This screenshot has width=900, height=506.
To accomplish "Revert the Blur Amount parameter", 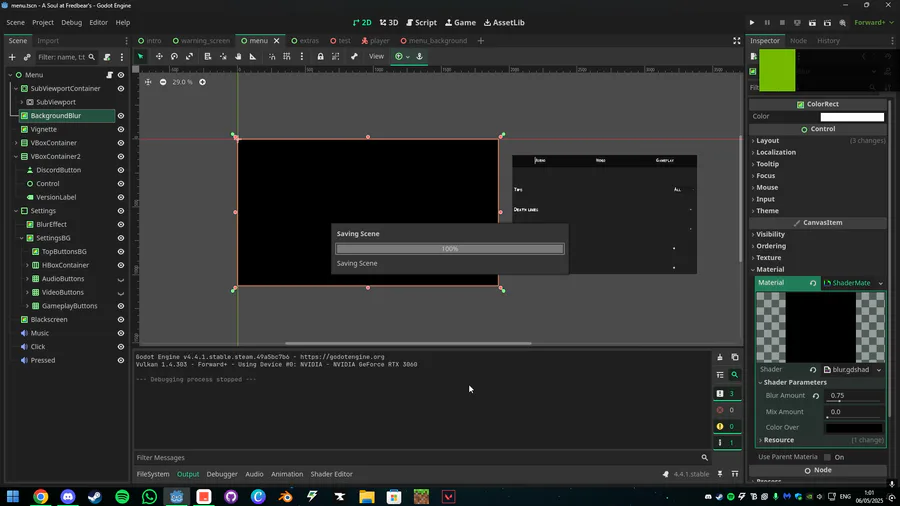I will click(816, 396).
